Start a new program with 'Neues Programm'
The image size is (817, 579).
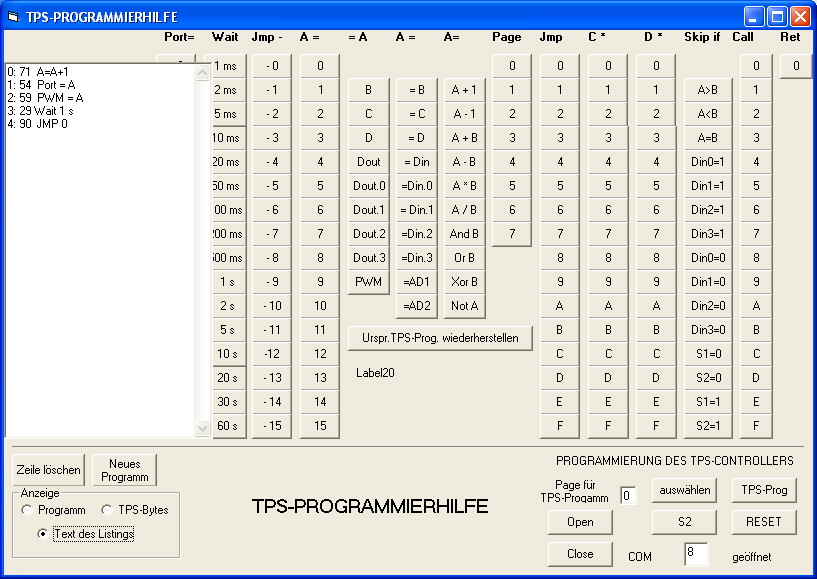pyautogui.click(x=125, y=470)
